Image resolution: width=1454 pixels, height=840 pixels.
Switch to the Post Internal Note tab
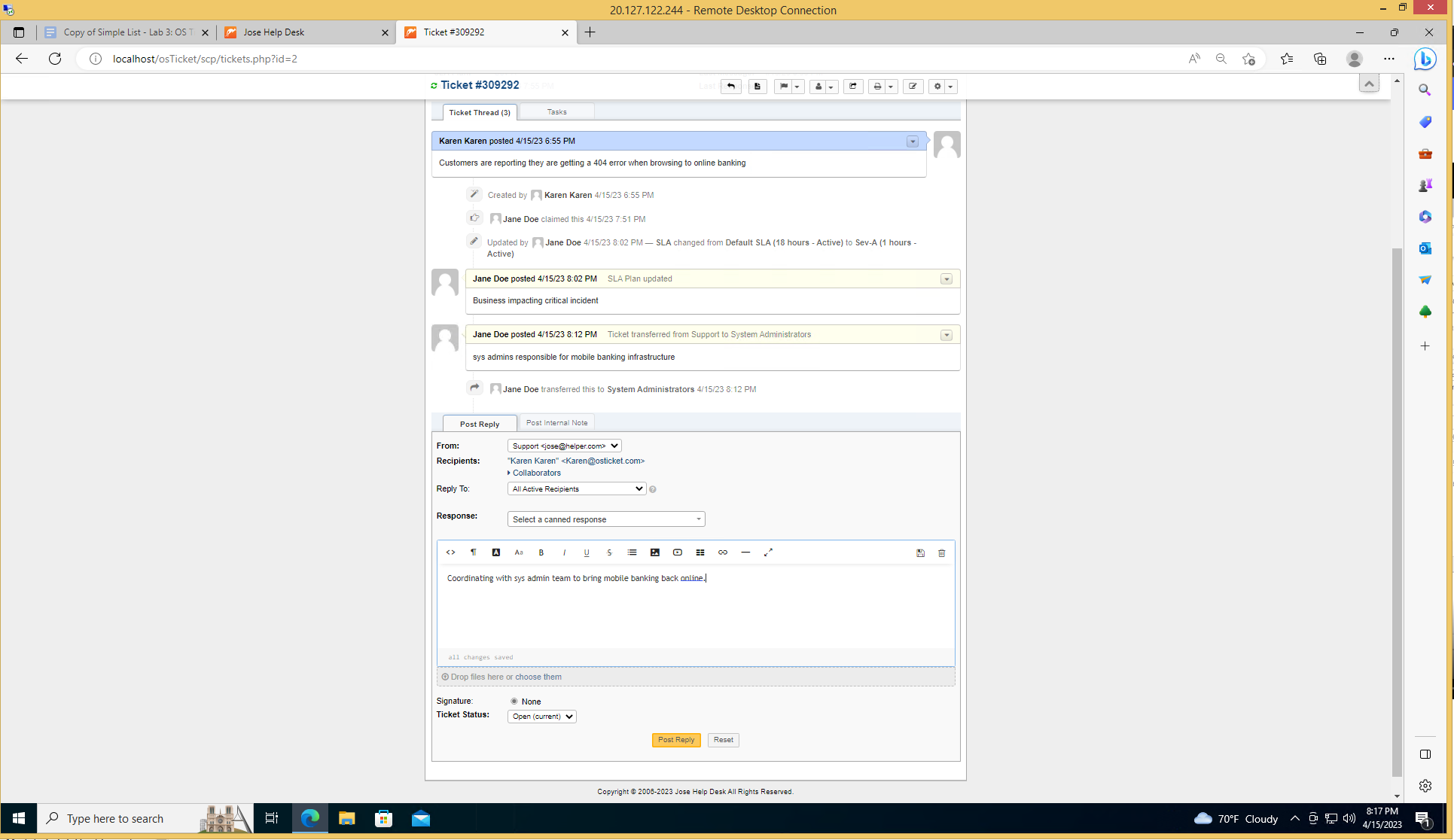(556, 422)
